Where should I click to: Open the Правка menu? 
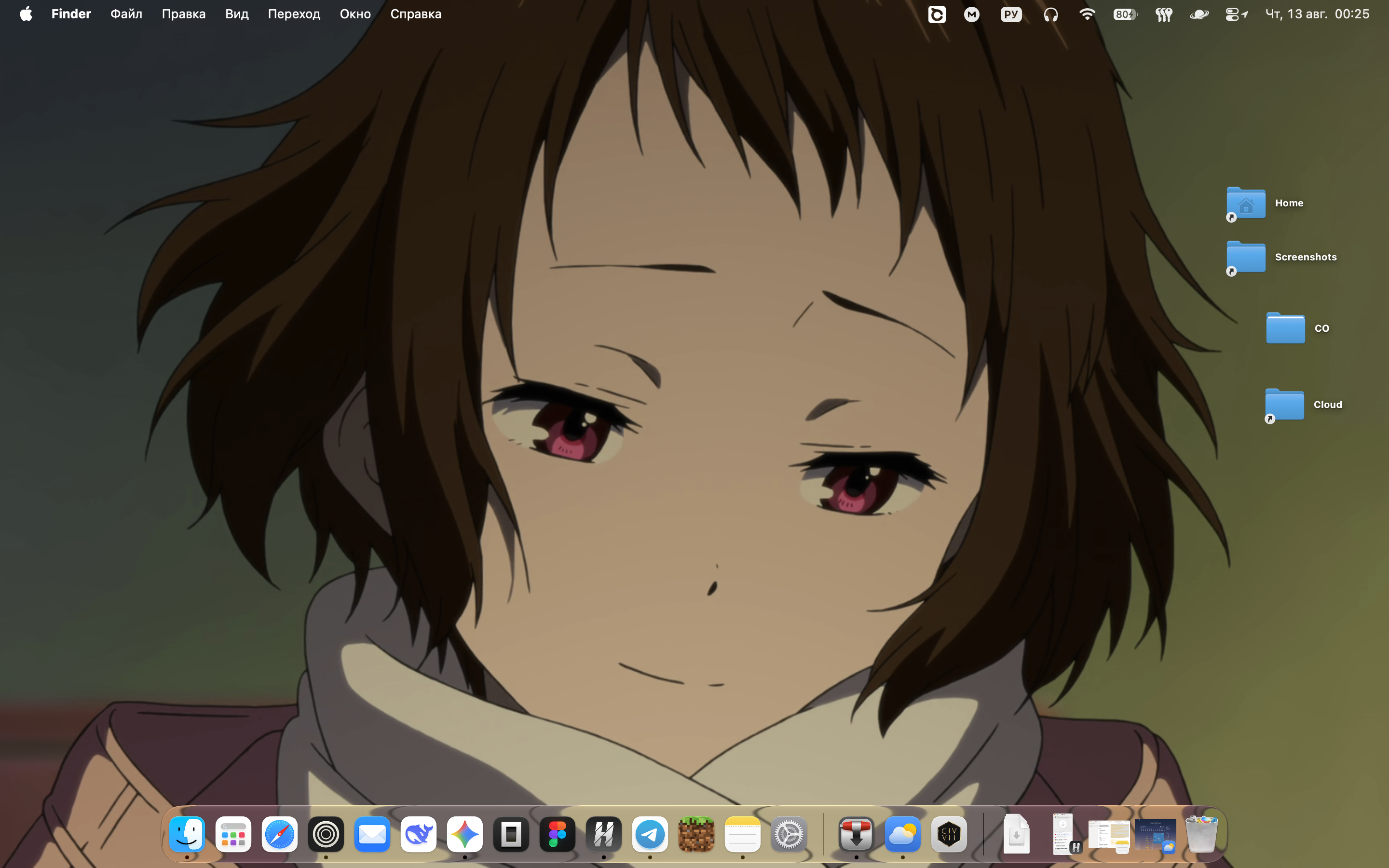pyautogui.click(x=184, y=14)
